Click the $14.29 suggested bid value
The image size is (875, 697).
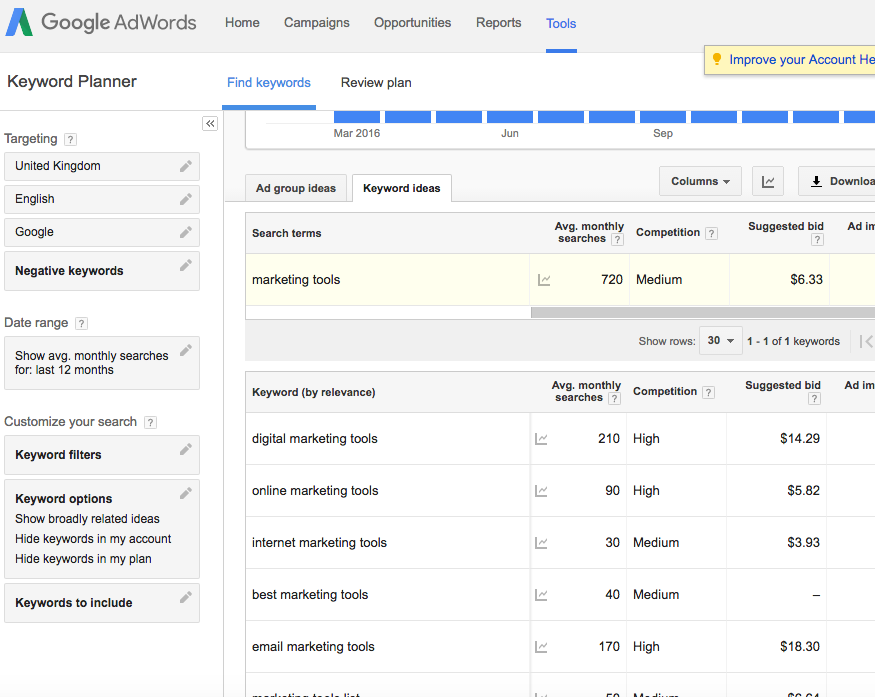point(800,439)
